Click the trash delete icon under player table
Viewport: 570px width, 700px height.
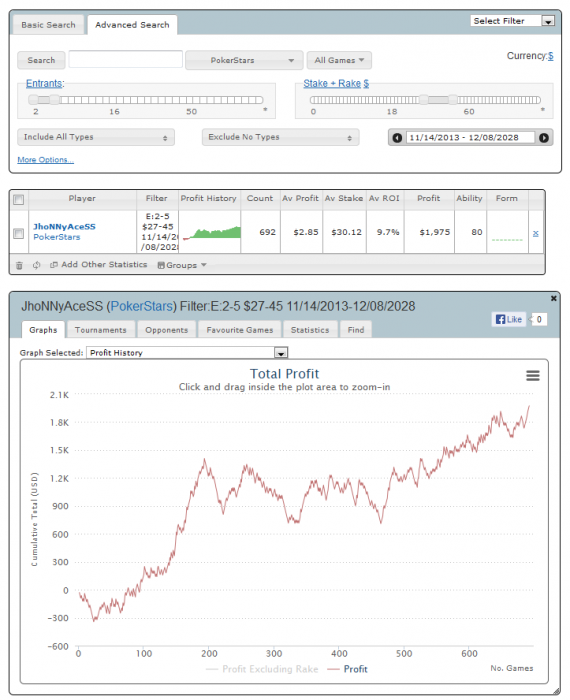(19, 265)
